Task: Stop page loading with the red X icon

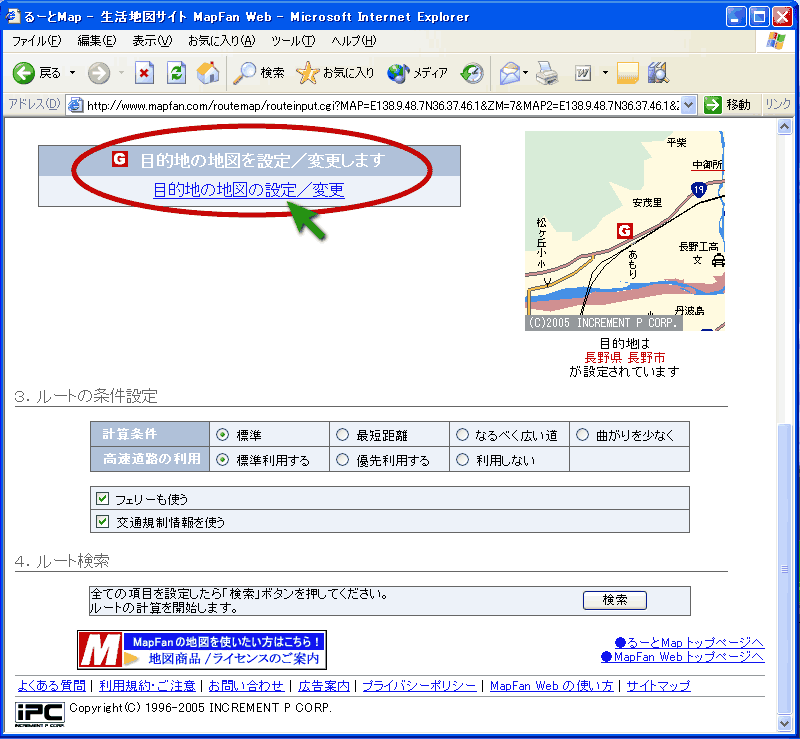Action: [x=144, y=73]
